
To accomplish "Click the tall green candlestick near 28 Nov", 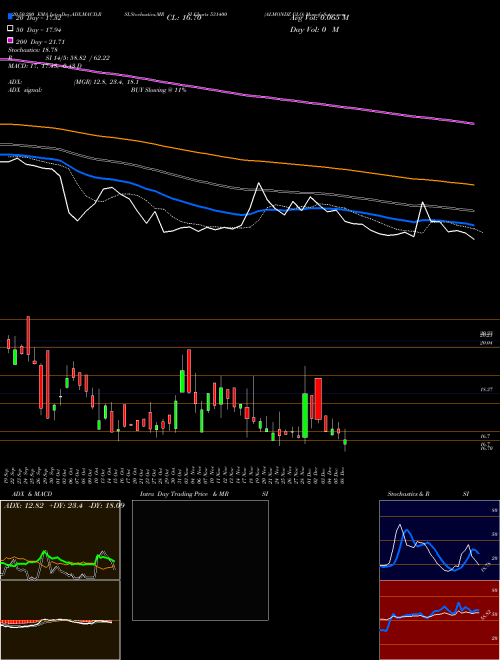I will click(x=305, y=416).
